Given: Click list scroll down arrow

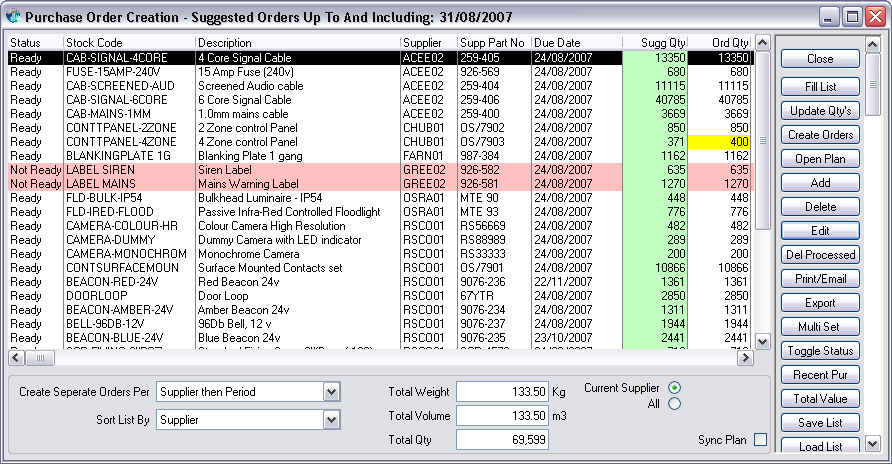Looking at the screenshot, I should coord(763,342).
